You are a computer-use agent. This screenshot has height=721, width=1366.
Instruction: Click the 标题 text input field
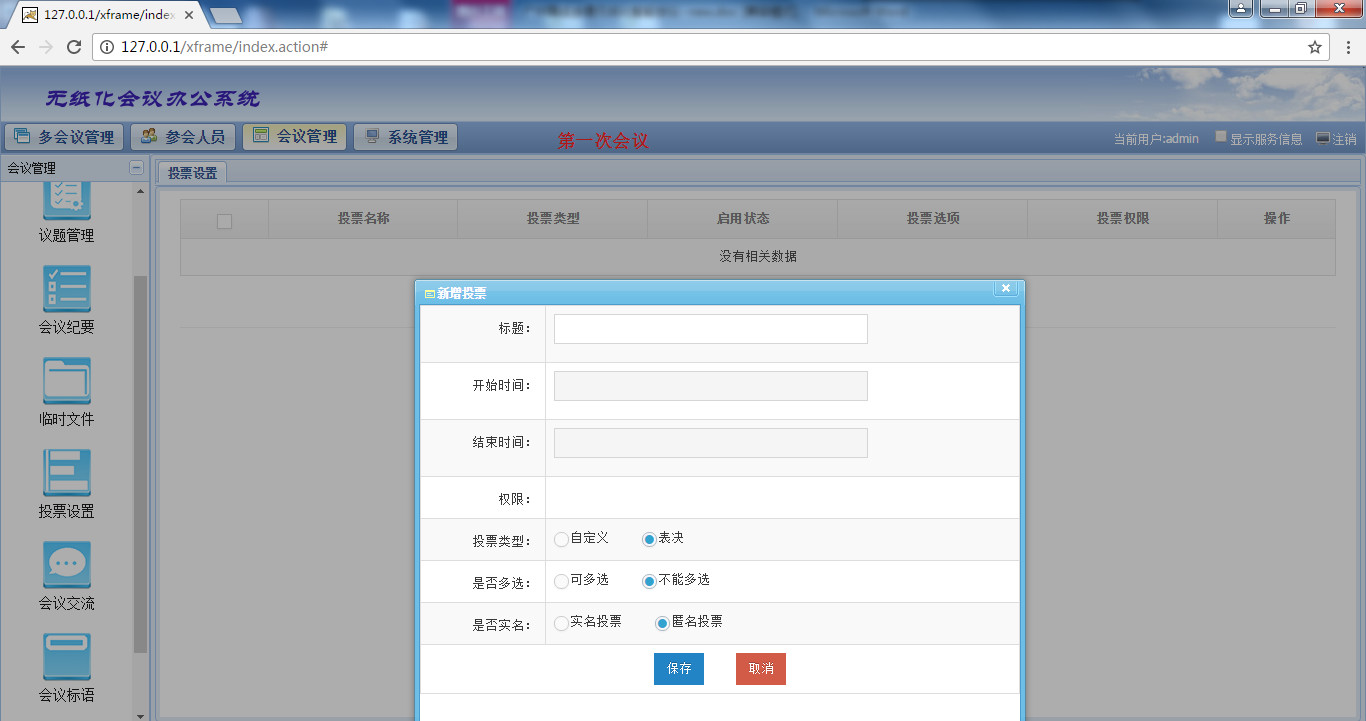click(710, 329)
